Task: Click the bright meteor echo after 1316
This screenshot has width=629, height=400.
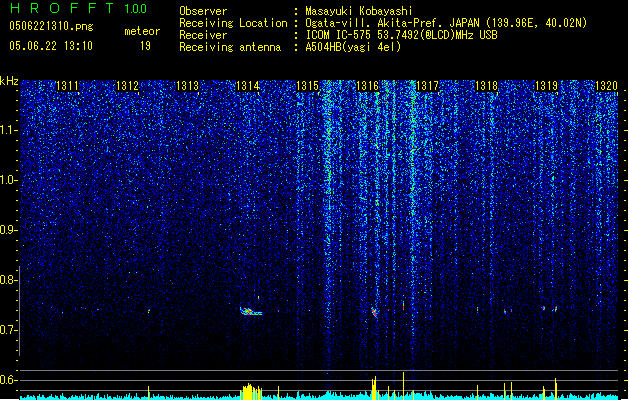Action: click(x=374, y=312)
